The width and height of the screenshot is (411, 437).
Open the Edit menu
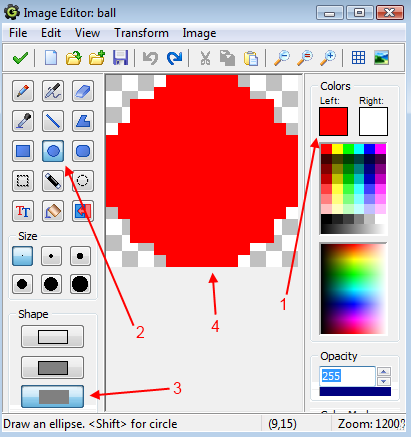coord(51,33)
